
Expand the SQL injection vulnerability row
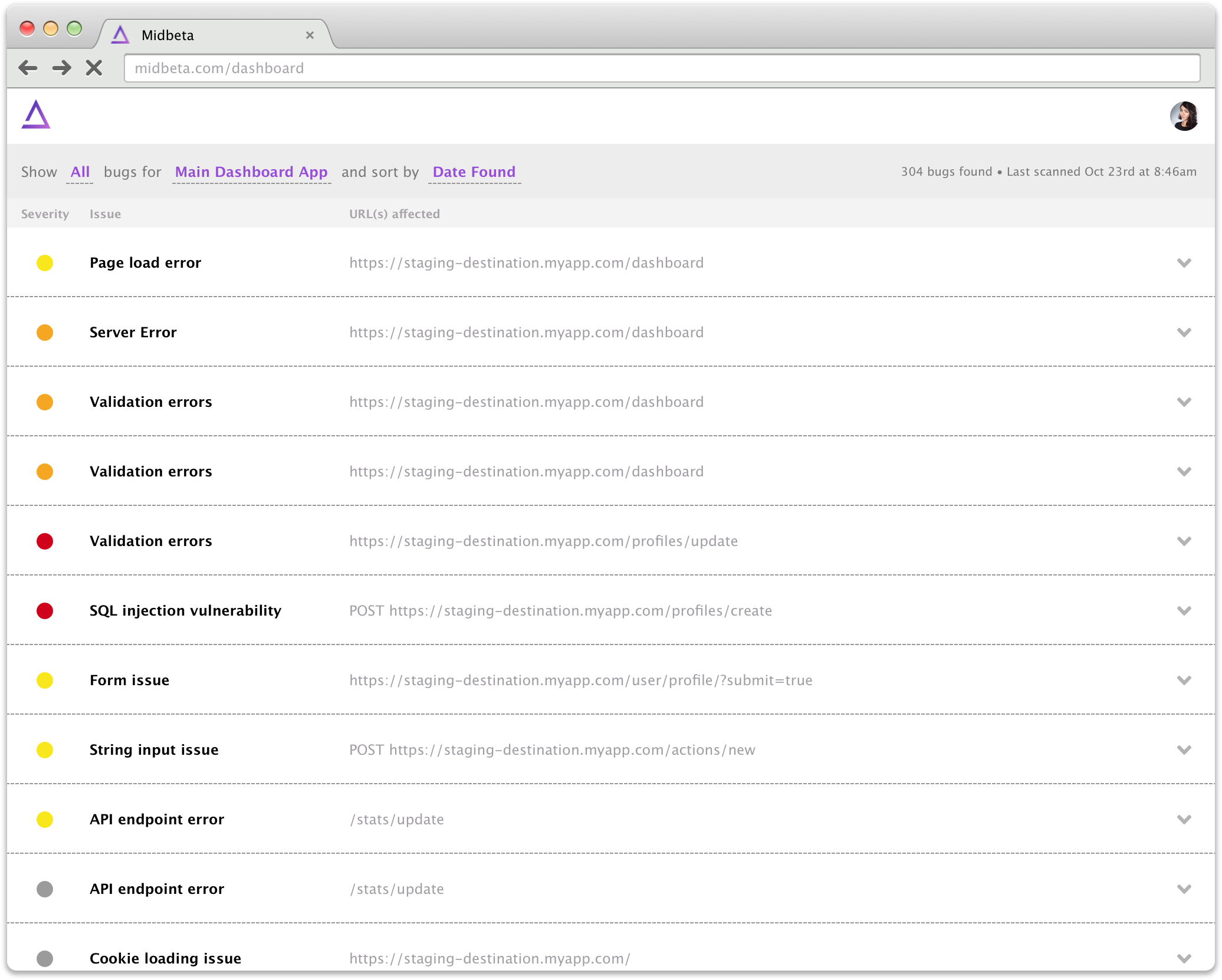click(1184, 611)
